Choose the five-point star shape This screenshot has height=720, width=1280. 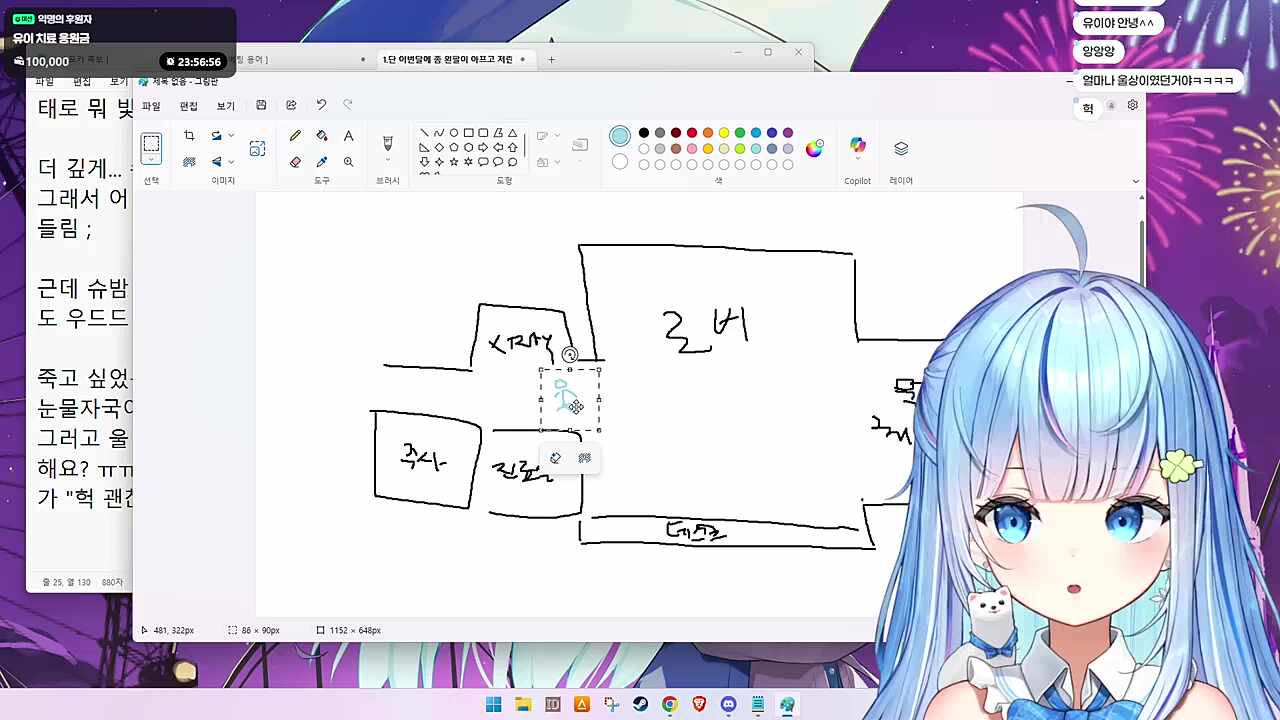tap(454, 162)
